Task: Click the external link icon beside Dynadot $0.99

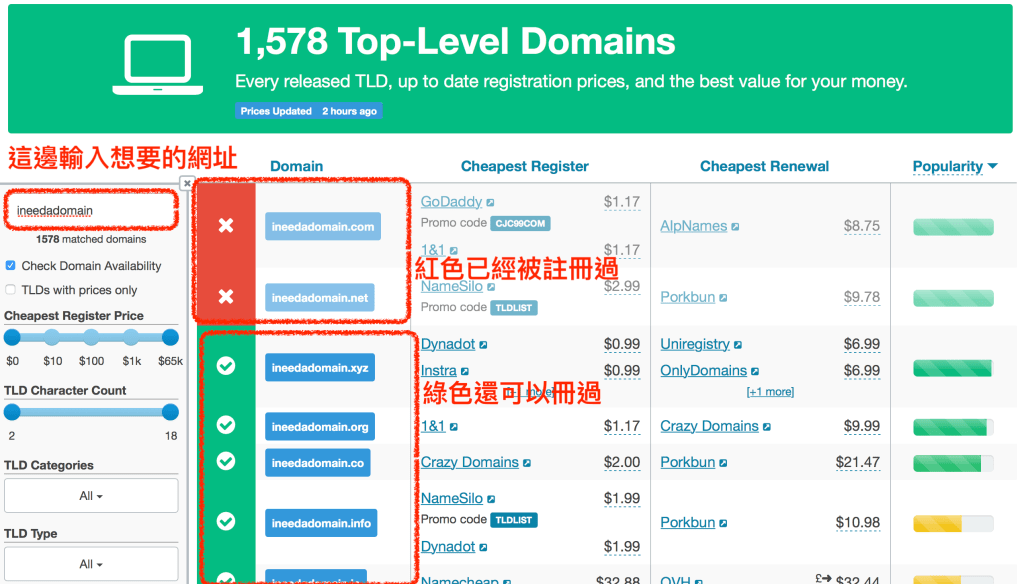Action: tap(484, 345)
